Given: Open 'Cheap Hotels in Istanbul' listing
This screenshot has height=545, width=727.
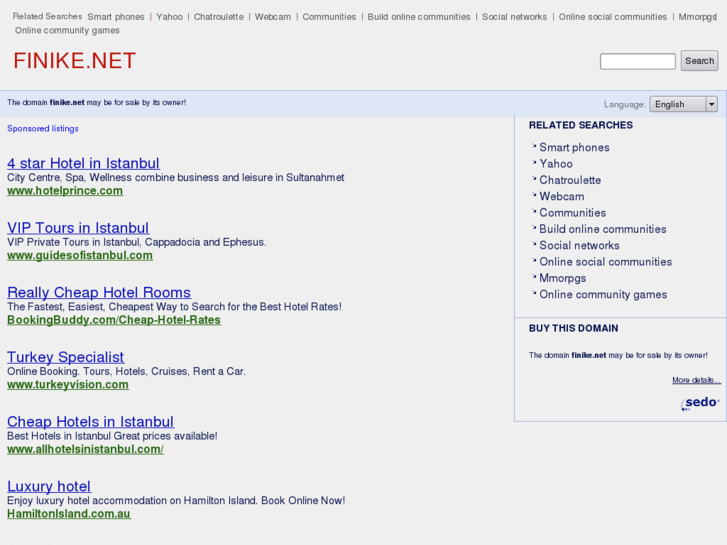Looking at the screenshot, I should coord(90,422).
